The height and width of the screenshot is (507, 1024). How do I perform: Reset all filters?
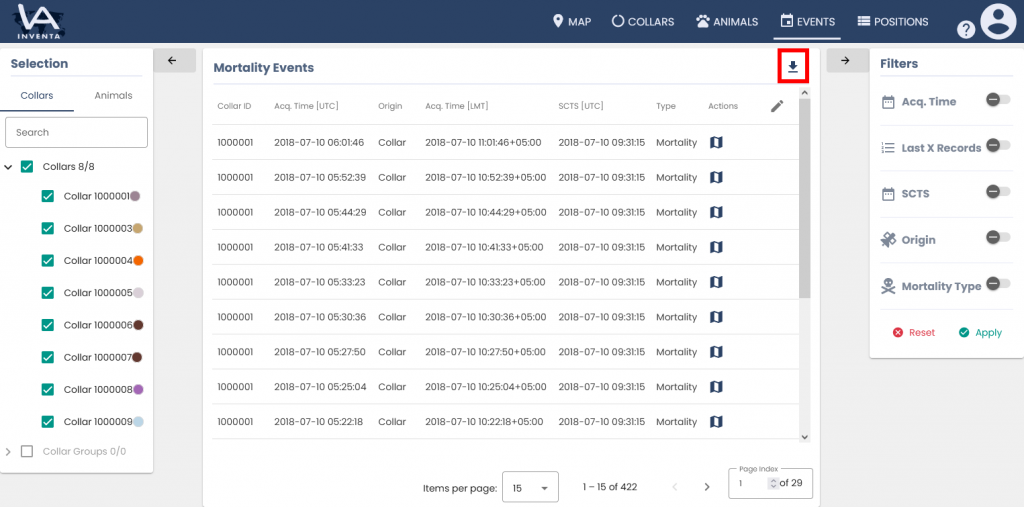(913, 333)
